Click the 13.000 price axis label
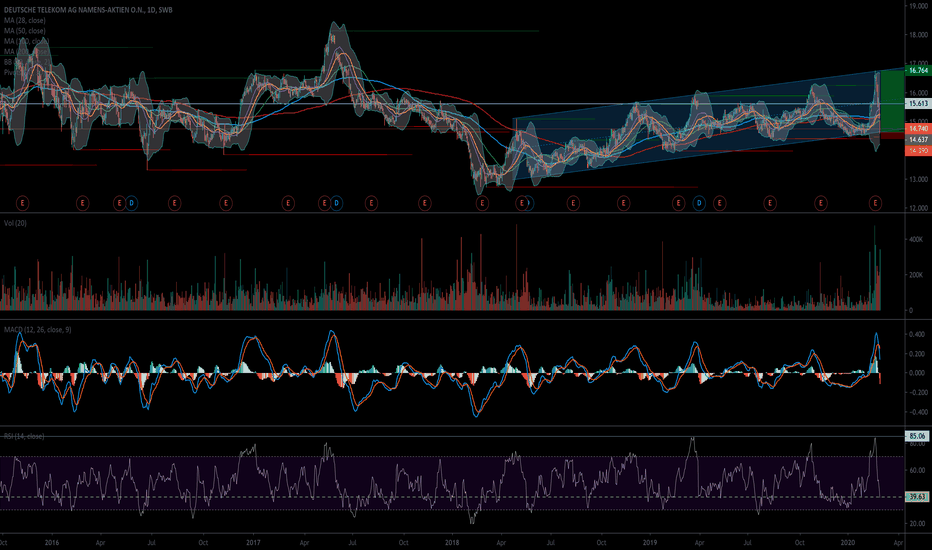This screenshot has height=550, width=932. tap(918, 180)
